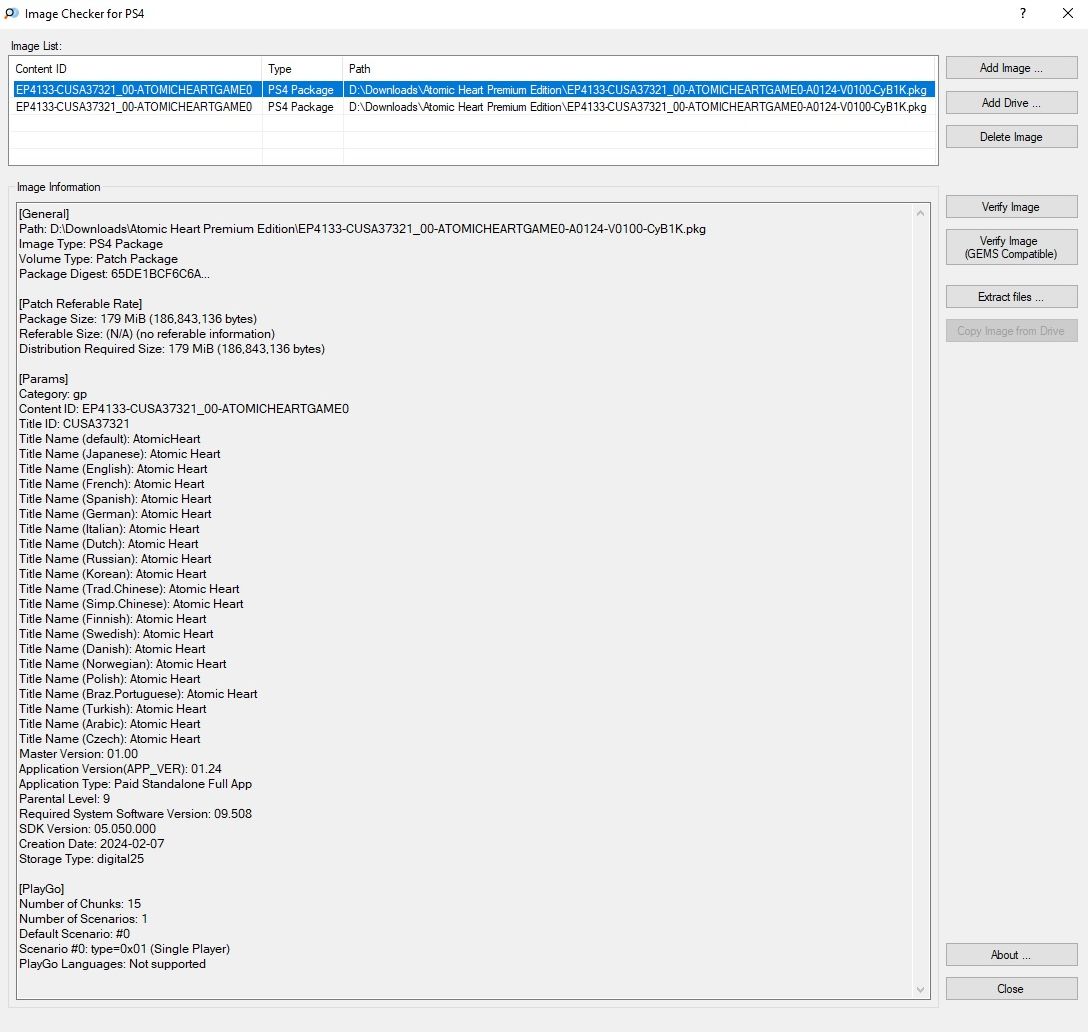Click Parental Level: 9 line
The height and width of the screenshot is (1032, 1088).
point(65,799)
